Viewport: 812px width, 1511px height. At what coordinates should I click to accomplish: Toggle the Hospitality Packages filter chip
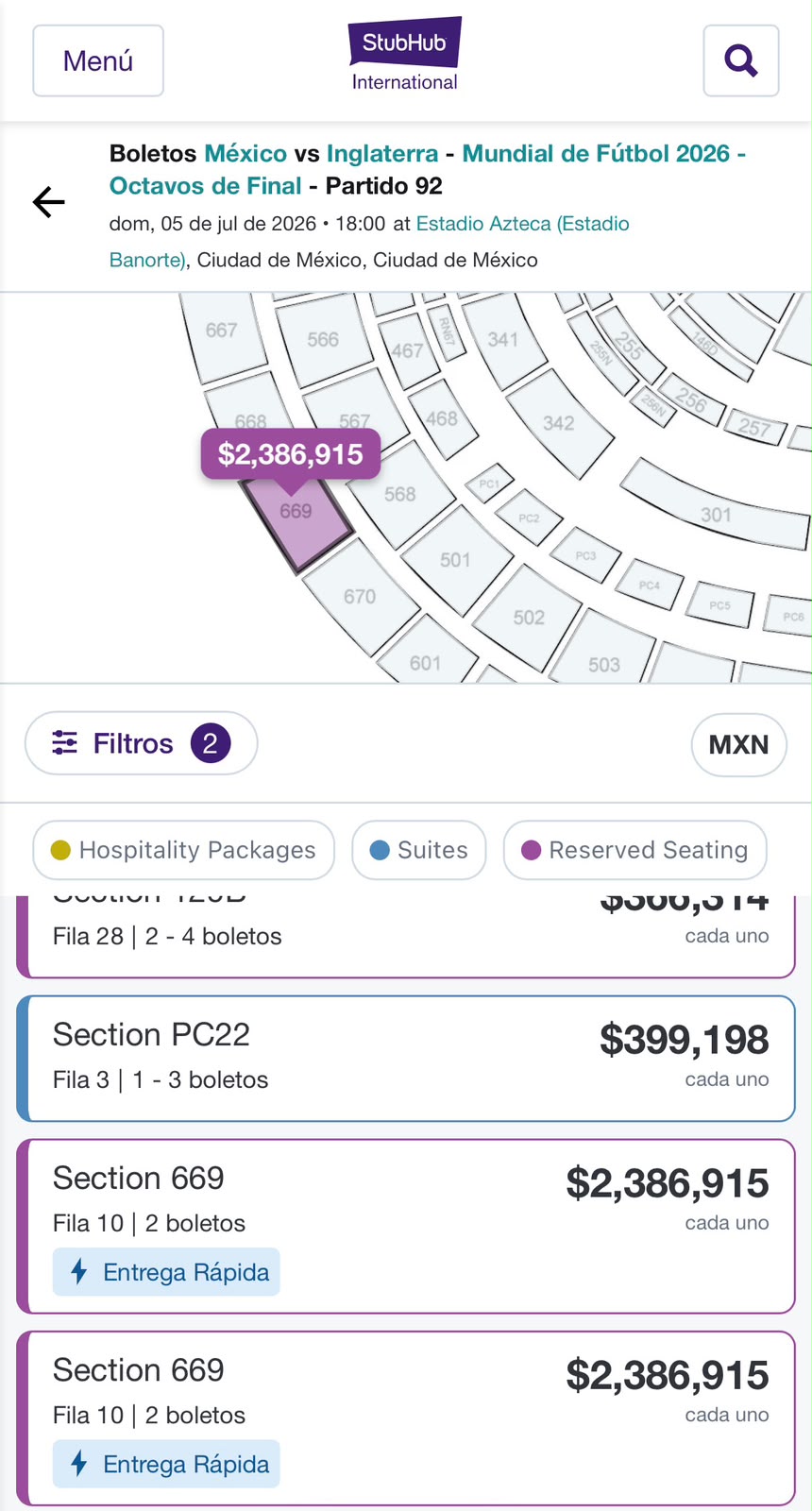[184, 850]
